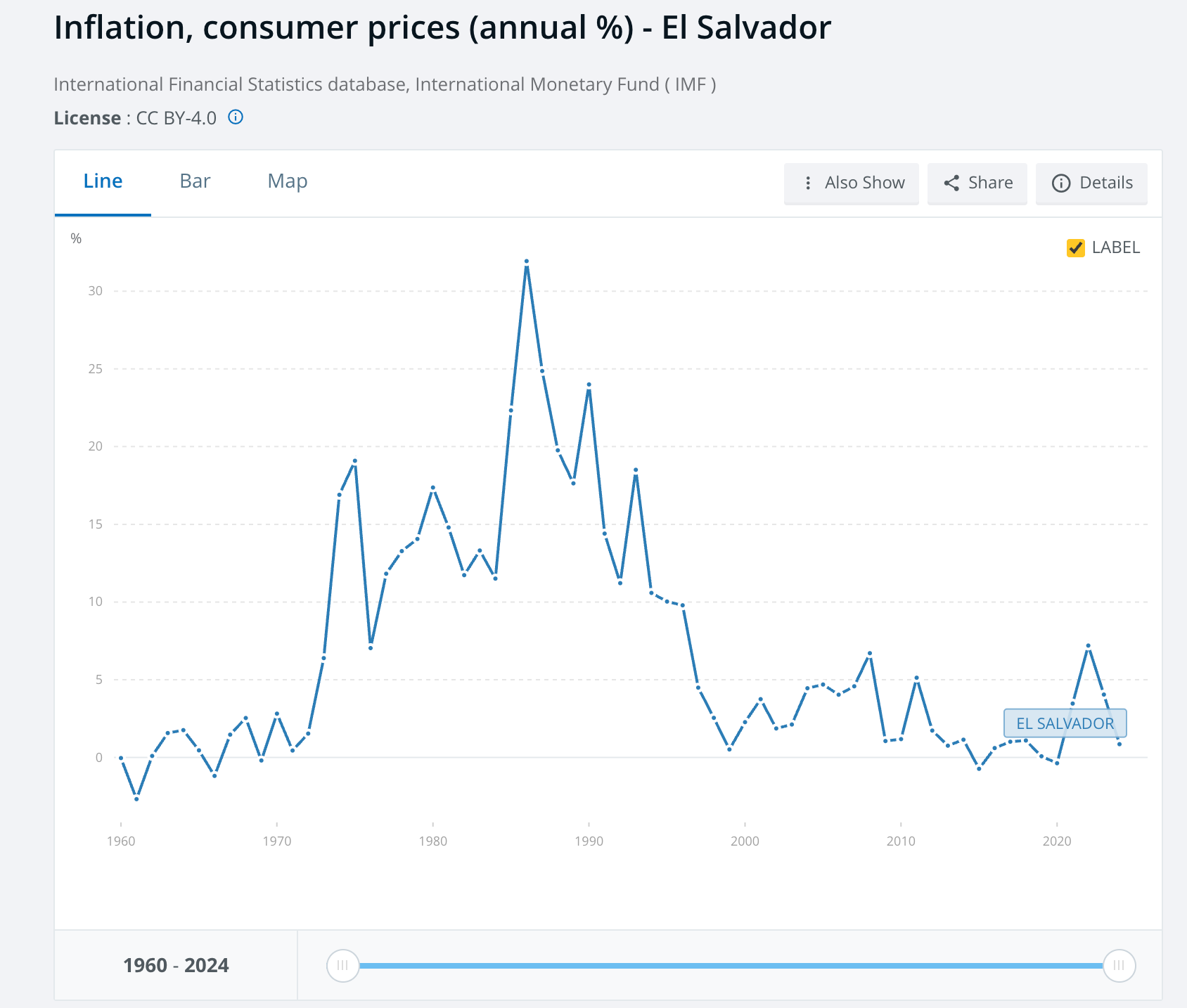This screenshot has height=1008, width=1187.
Task: Click the 2022 peak data point on line
Action: (x=1088, y=645)
